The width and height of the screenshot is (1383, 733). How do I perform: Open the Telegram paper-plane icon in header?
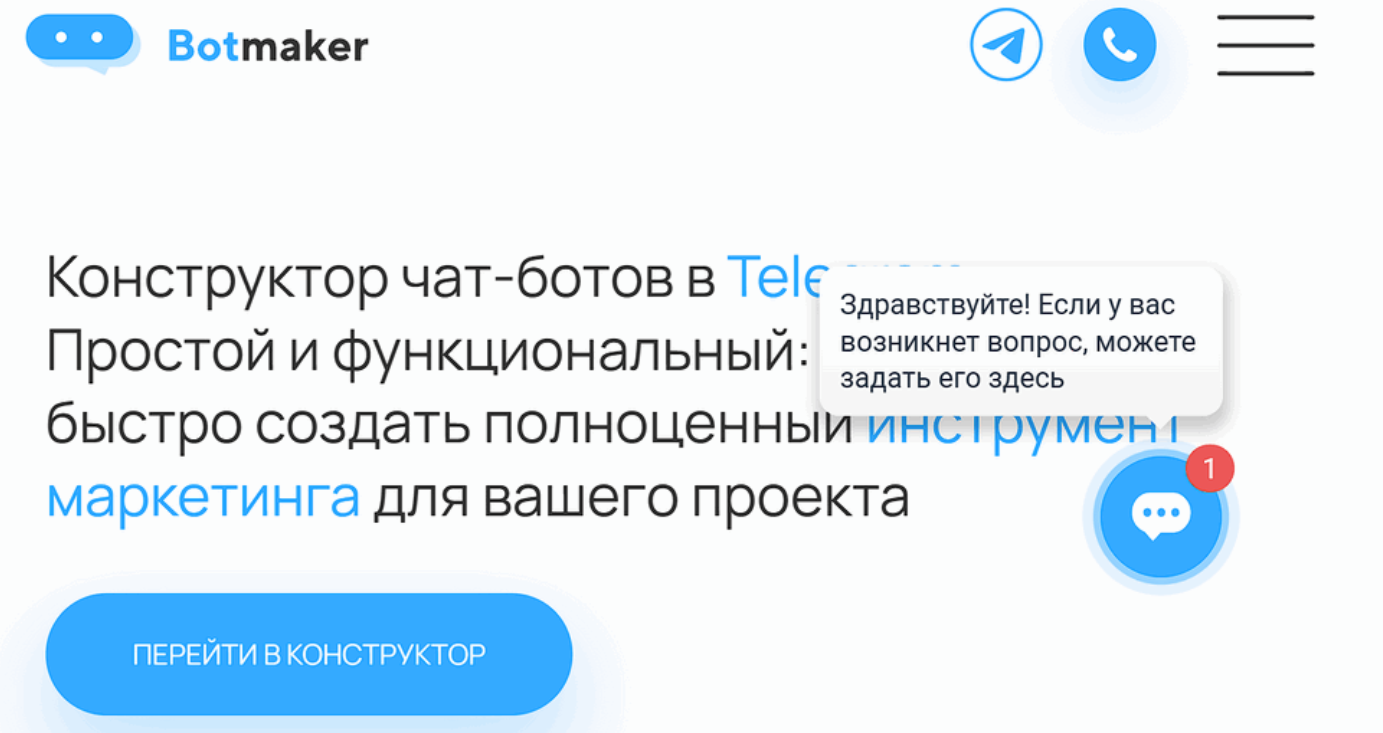(1006, 45)
